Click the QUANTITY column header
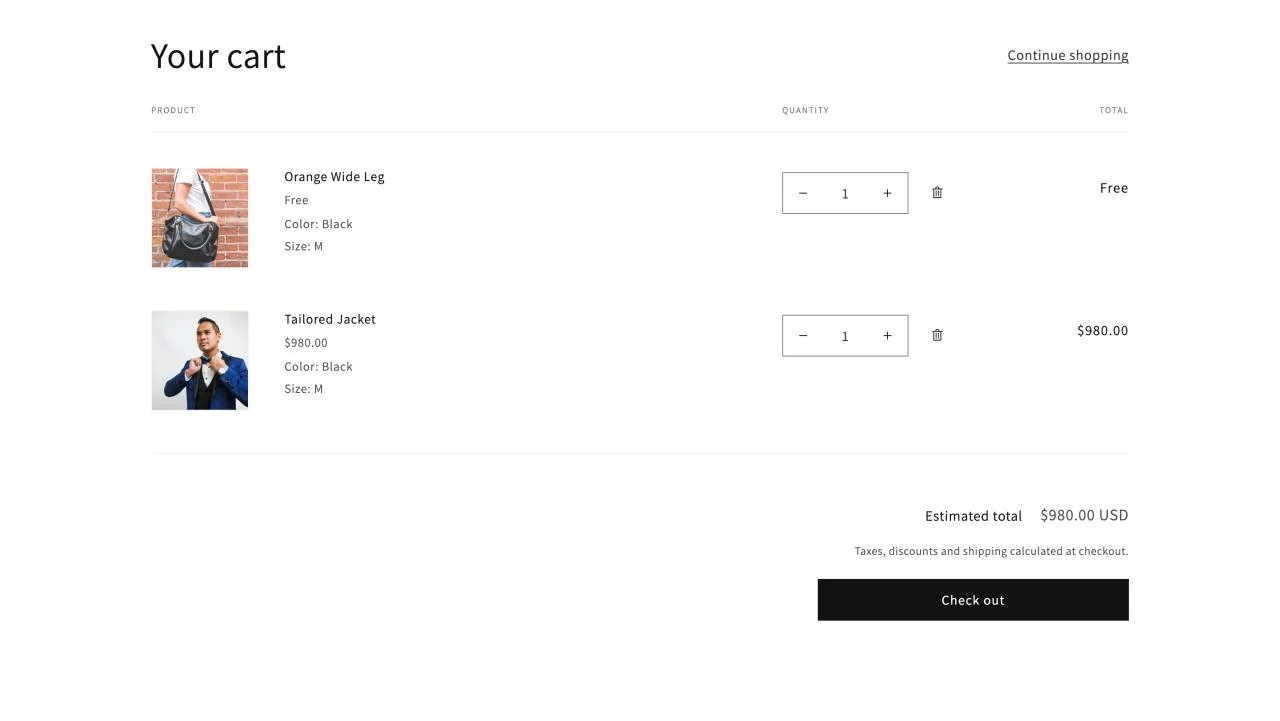Viewport: 1280px width, 721px height. pos(805,110)
